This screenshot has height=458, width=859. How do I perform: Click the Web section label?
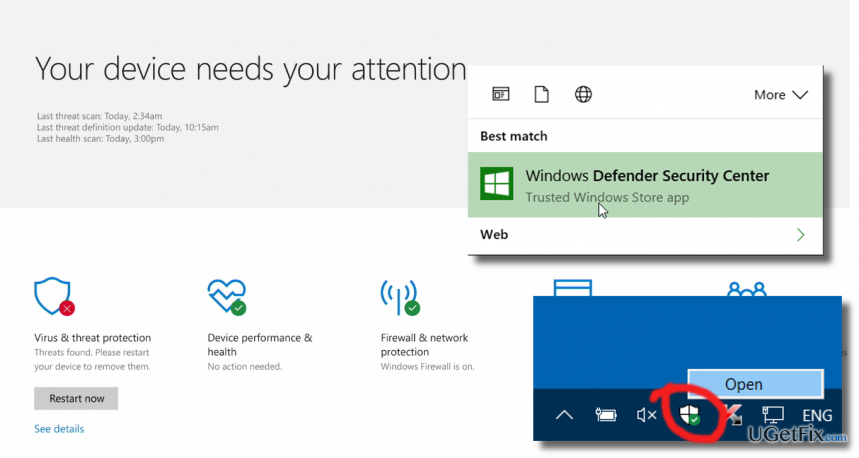[494, 234]
